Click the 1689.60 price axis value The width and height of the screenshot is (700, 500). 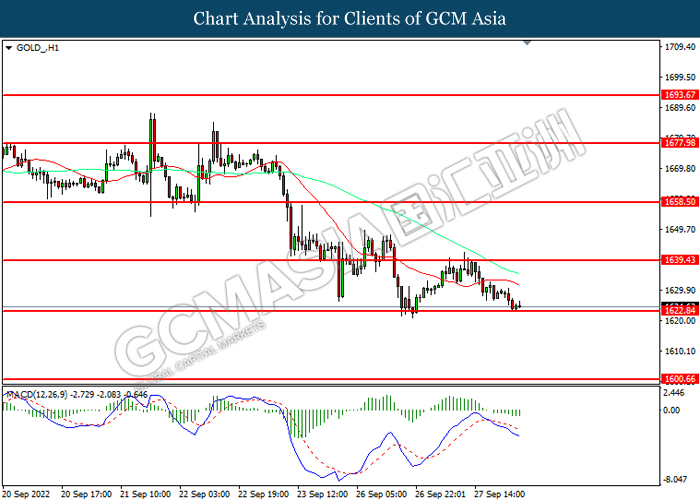click(x=680, y=108)
